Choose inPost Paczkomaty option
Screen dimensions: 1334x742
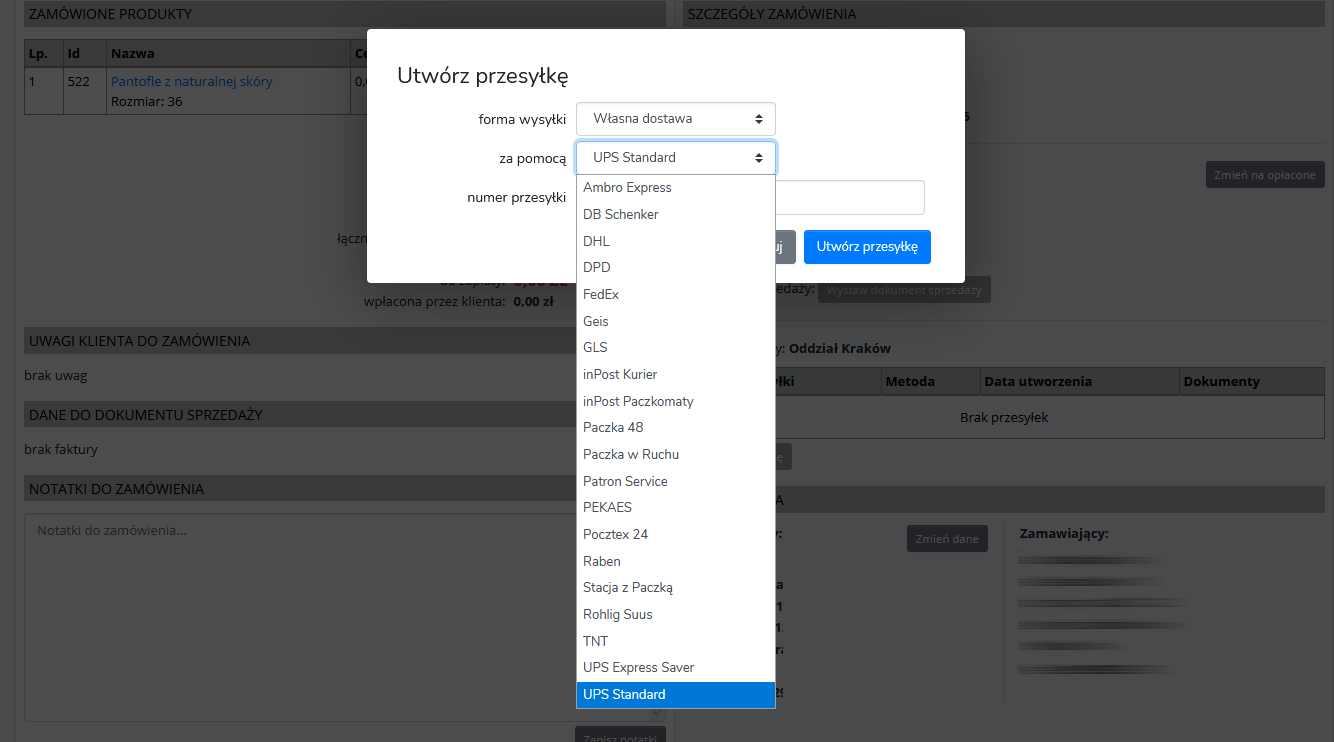point(675,401)
